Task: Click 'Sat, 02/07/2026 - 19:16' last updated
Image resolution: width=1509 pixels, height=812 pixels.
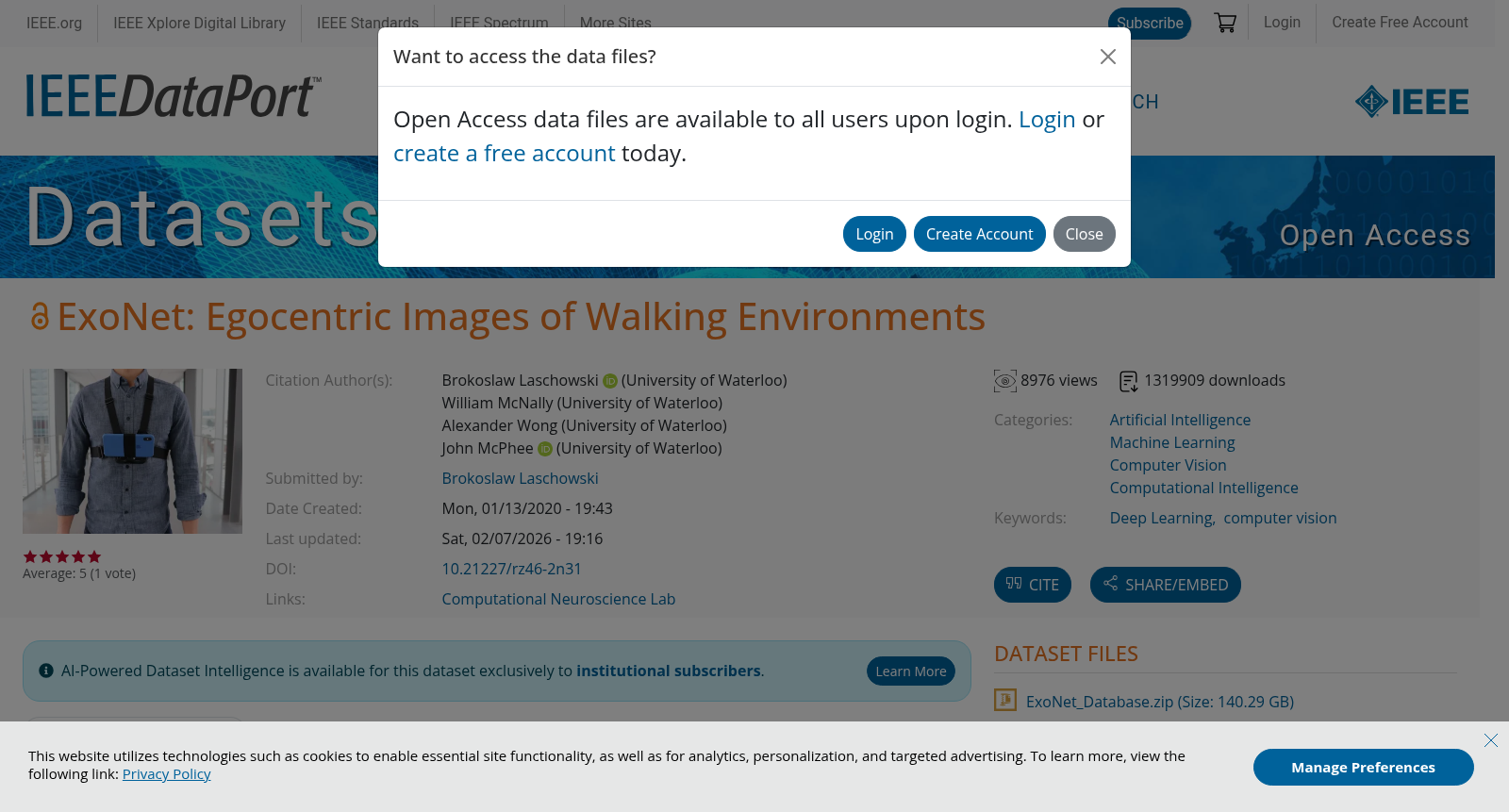Action: coord(522,539)
